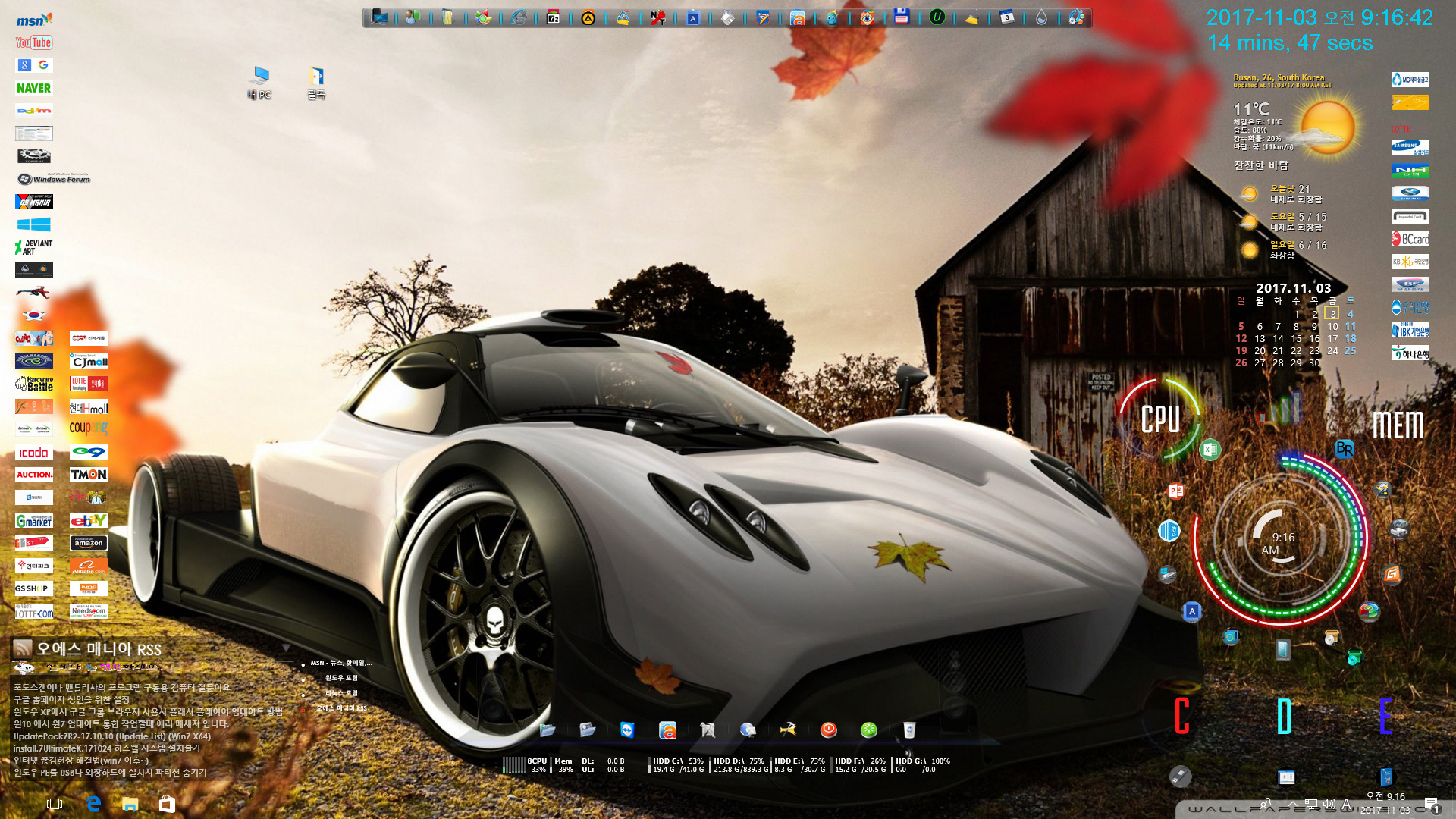Screen dimensions: 1456x819
Task: Open RSS item '인터넷 끊김현상 해결법(win7 이후~)'
Action: (80, 760)
